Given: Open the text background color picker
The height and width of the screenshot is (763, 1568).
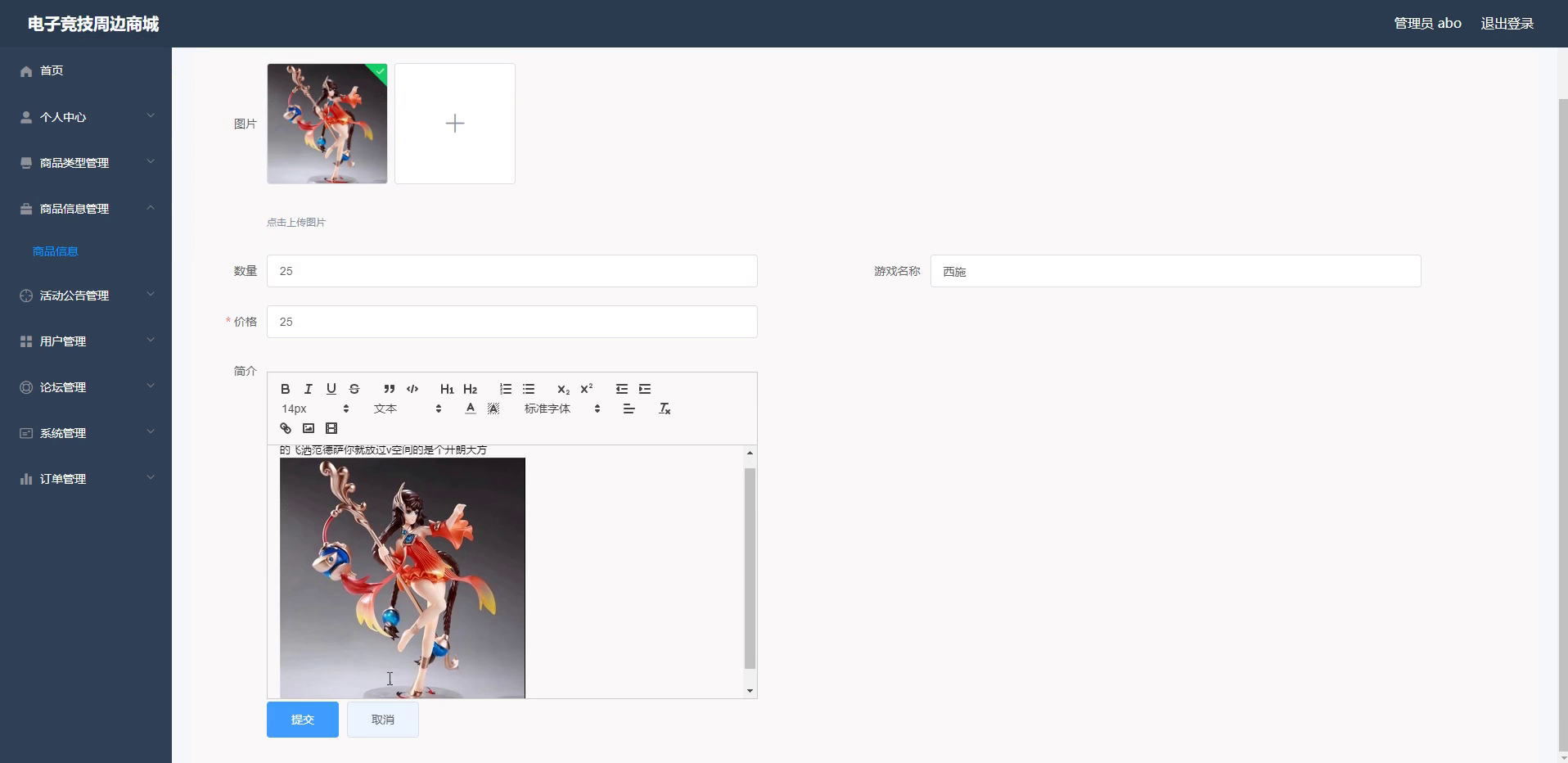Looking at the screenshot, I should [493, 409].
